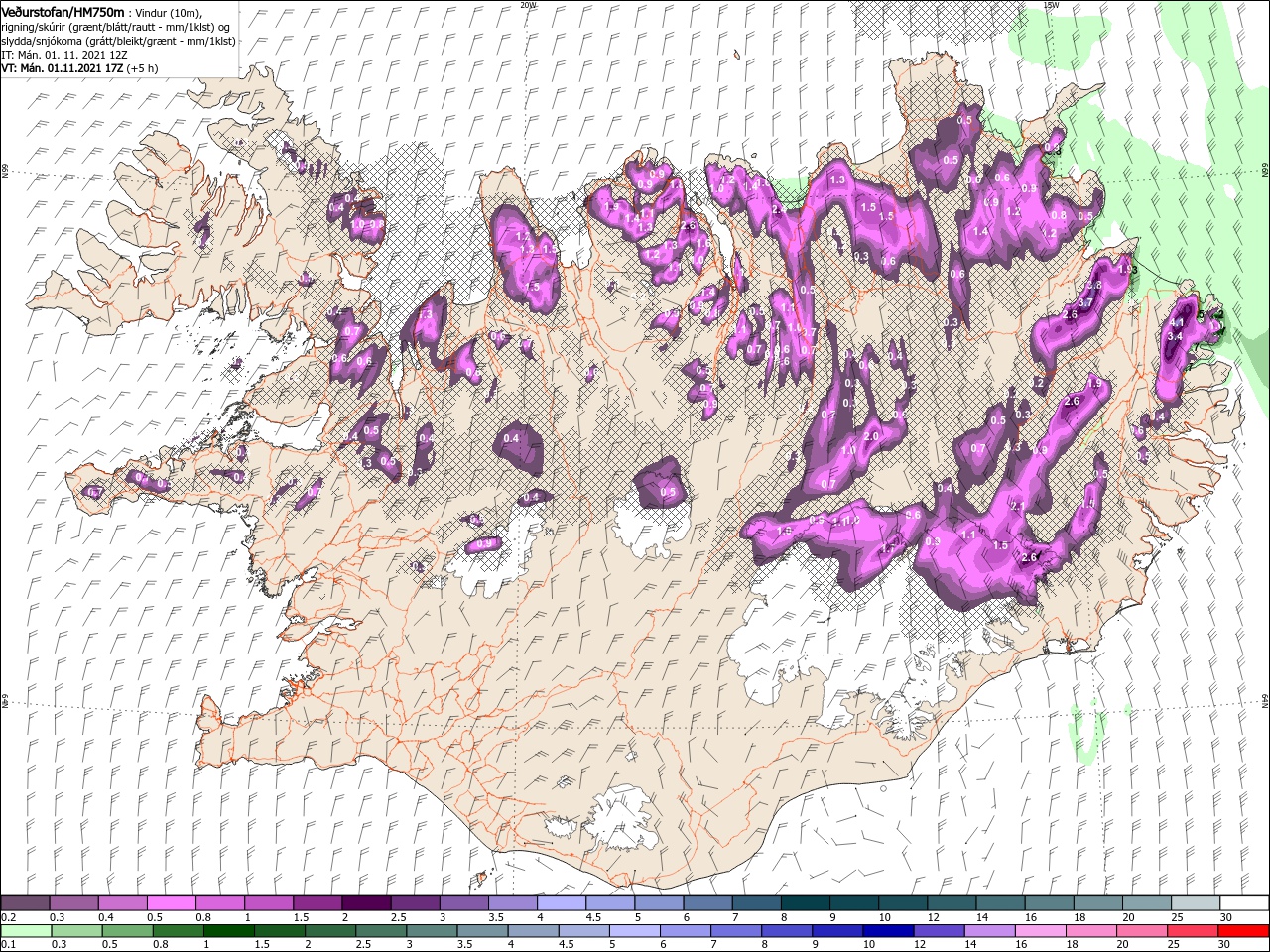Click the '4.1' snowfall value on the east coast

pos(1178,323)
